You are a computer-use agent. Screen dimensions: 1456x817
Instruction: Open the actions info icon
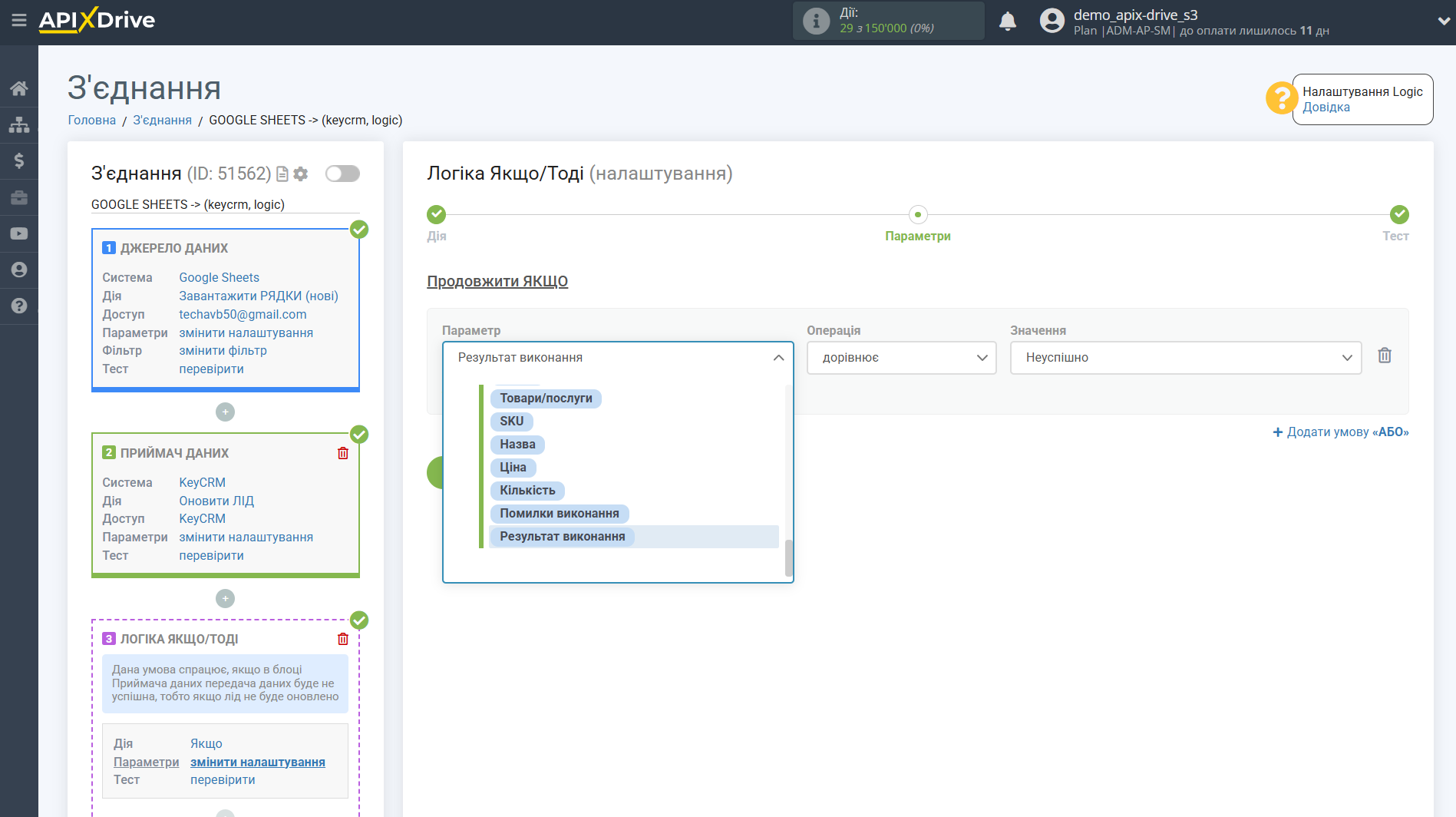click(x=816, y=21)
